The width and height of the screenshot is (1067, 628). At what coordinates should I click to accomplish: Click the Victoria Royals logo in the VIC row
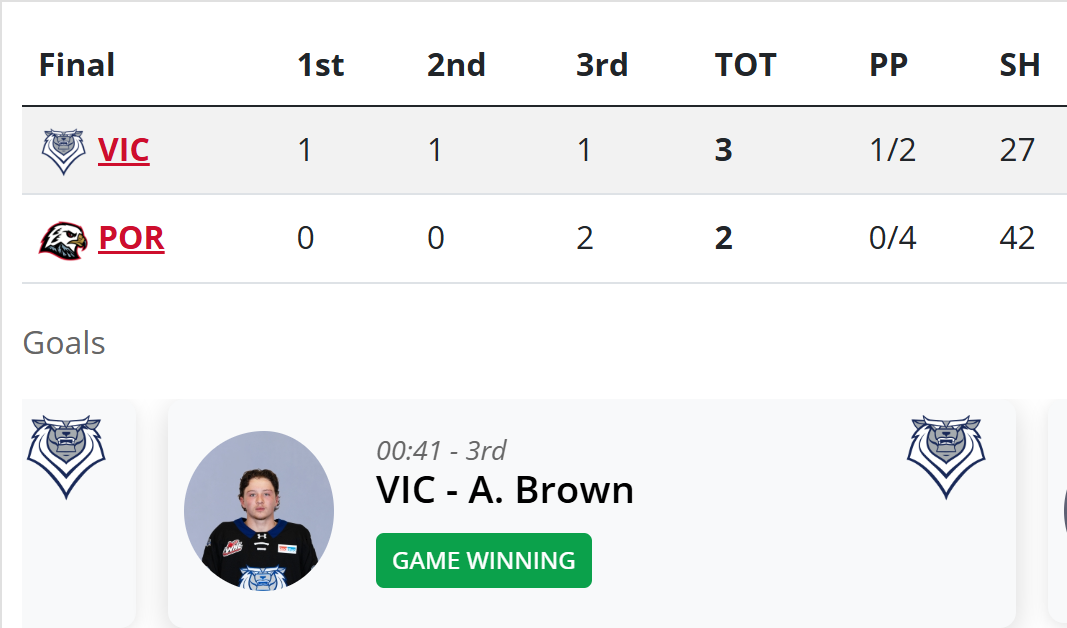tap(63, 151)
